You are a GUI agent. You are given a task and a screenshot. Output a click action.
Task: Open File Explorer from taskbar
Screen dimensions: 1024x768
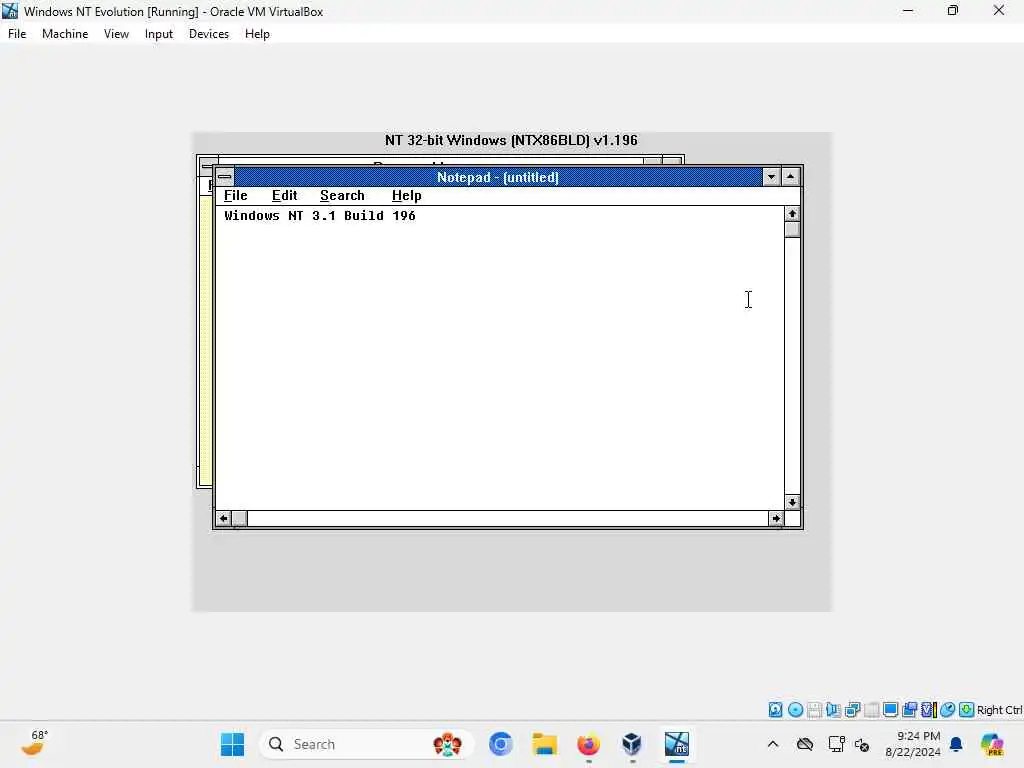point(544,744)
